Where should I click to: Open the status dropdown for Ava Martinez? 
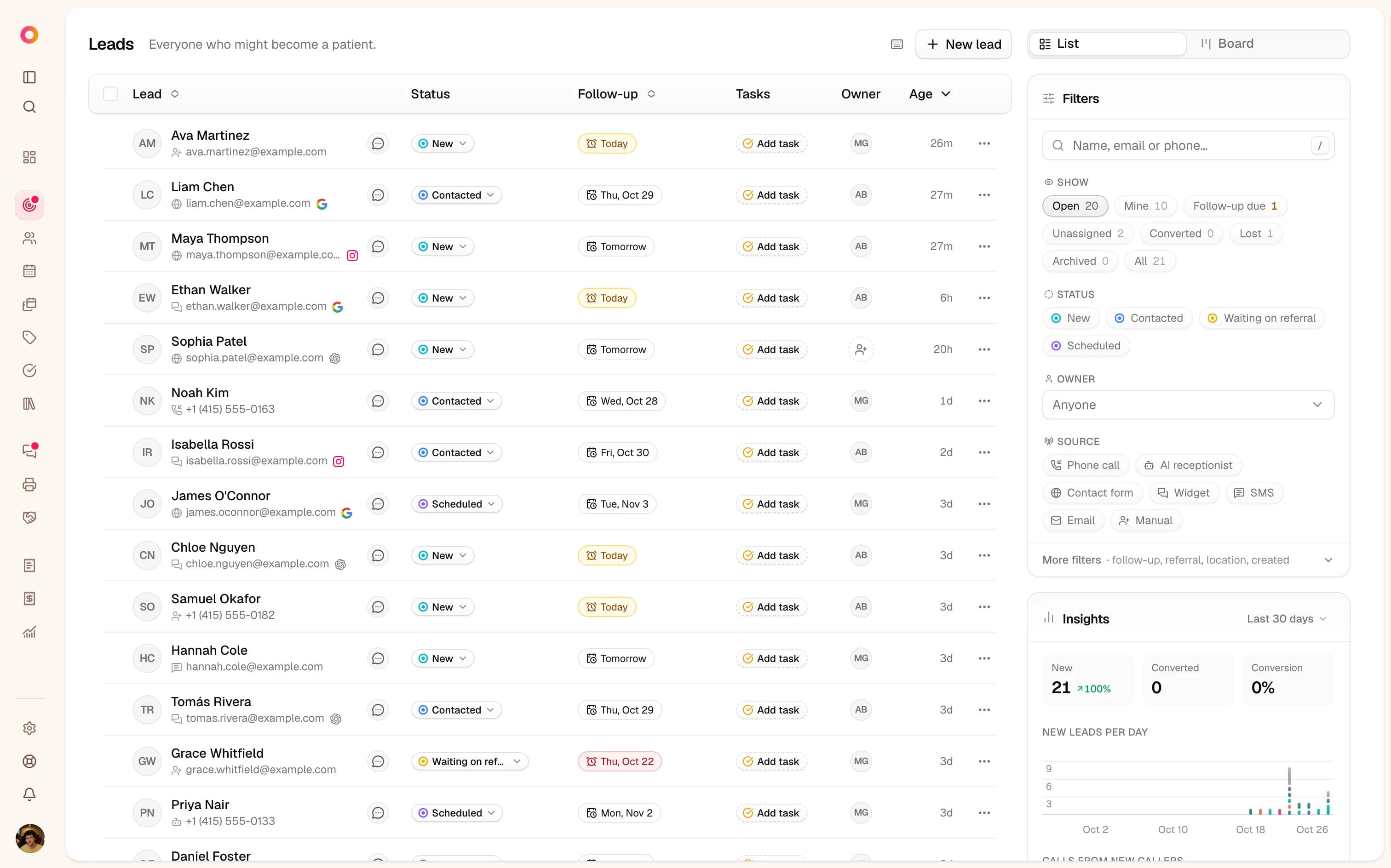point(442,143)
